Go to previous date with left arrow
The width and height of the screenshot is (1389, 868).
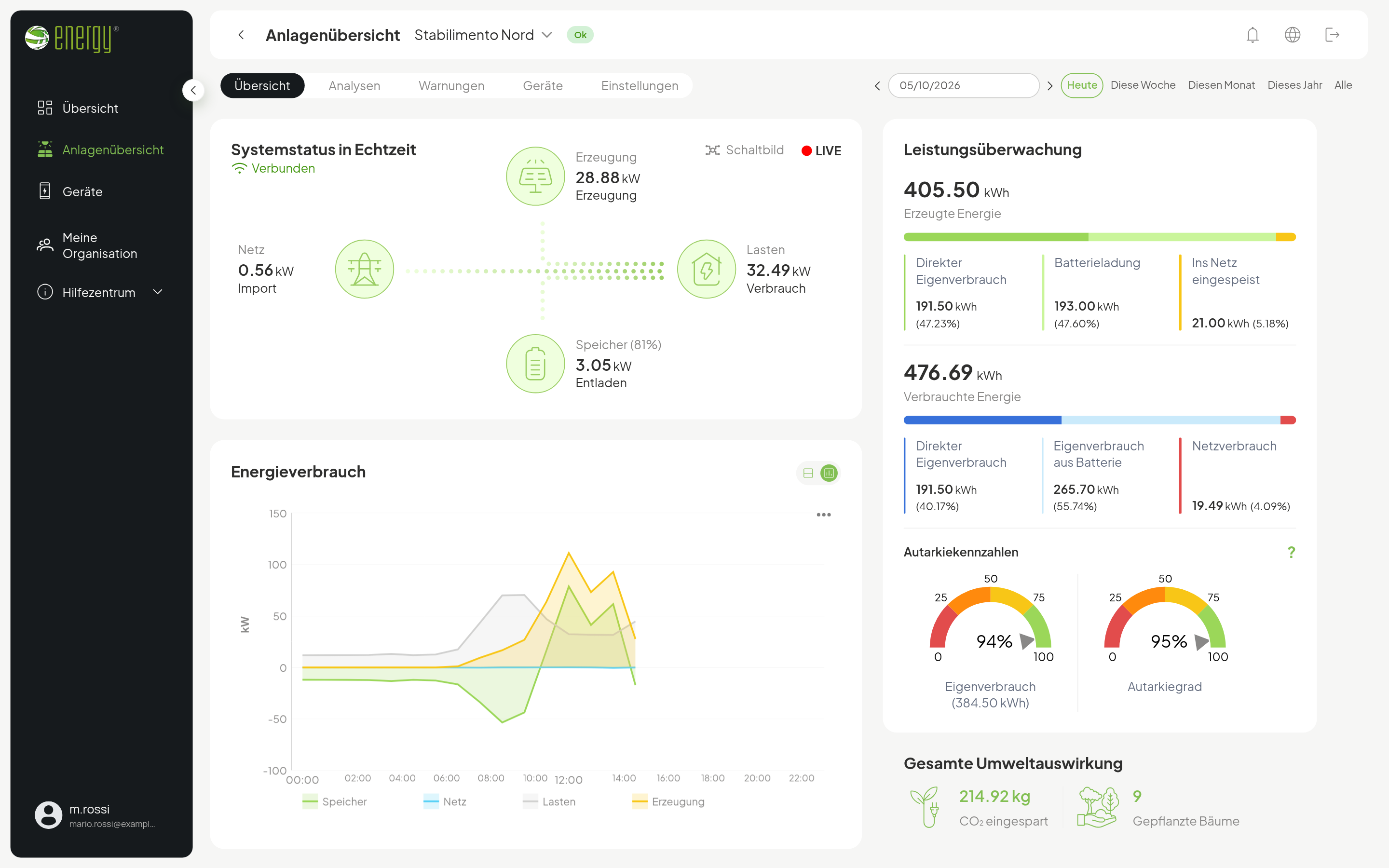[877, 85]
